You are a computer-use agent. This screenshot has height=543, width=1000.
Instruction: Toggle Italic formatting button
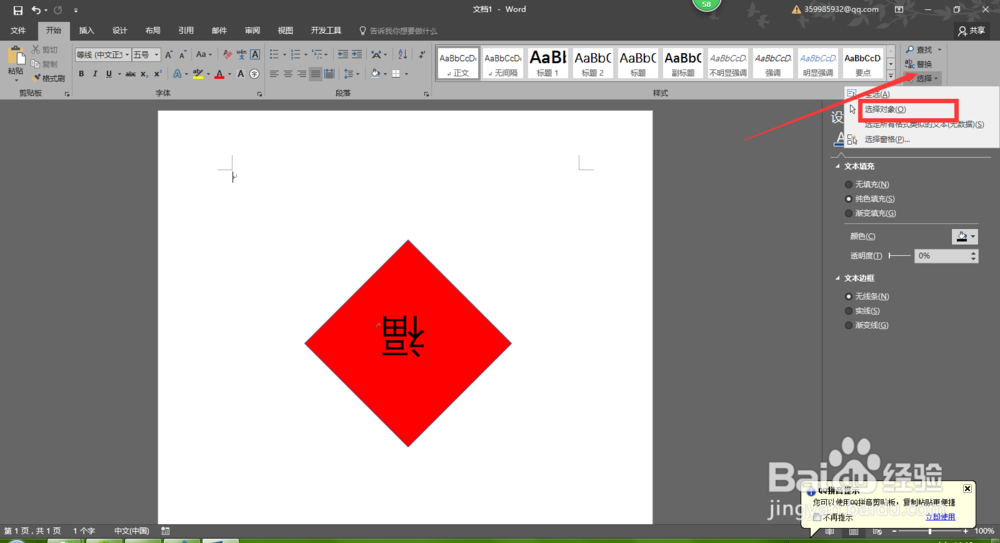tap(95, 74)
